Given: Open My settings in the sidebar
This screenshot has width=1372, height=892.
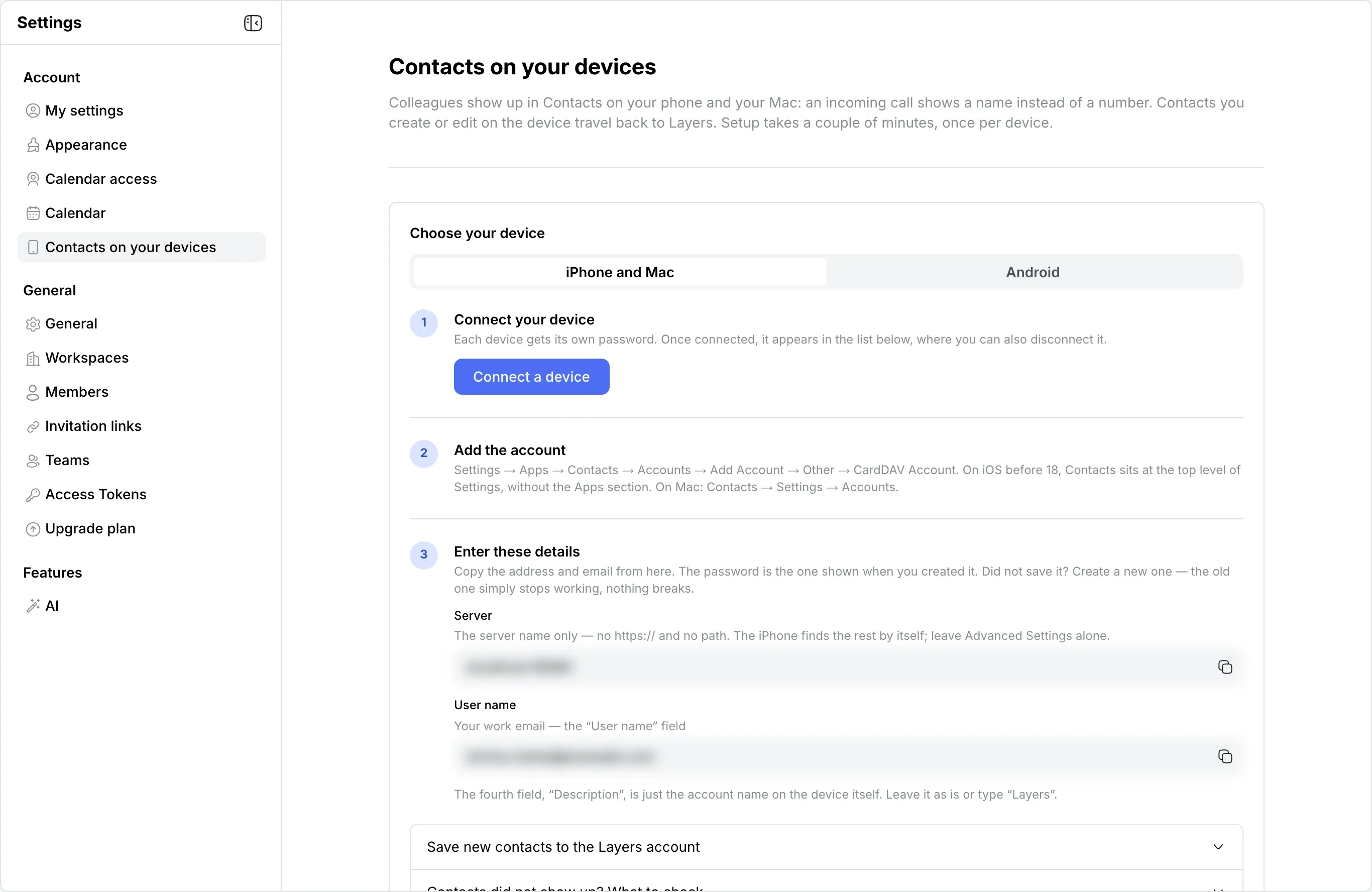Looking at the screenshot, I should click(x=141, y=110).
